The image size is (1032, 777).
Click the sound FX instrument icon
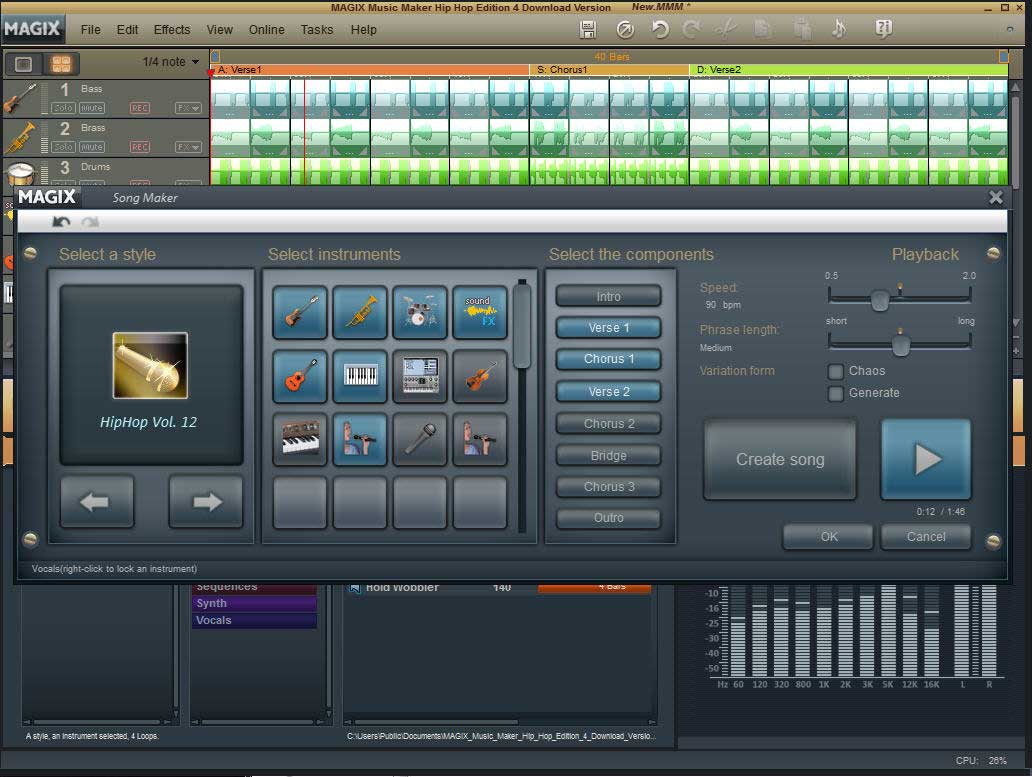coord(480,313)
